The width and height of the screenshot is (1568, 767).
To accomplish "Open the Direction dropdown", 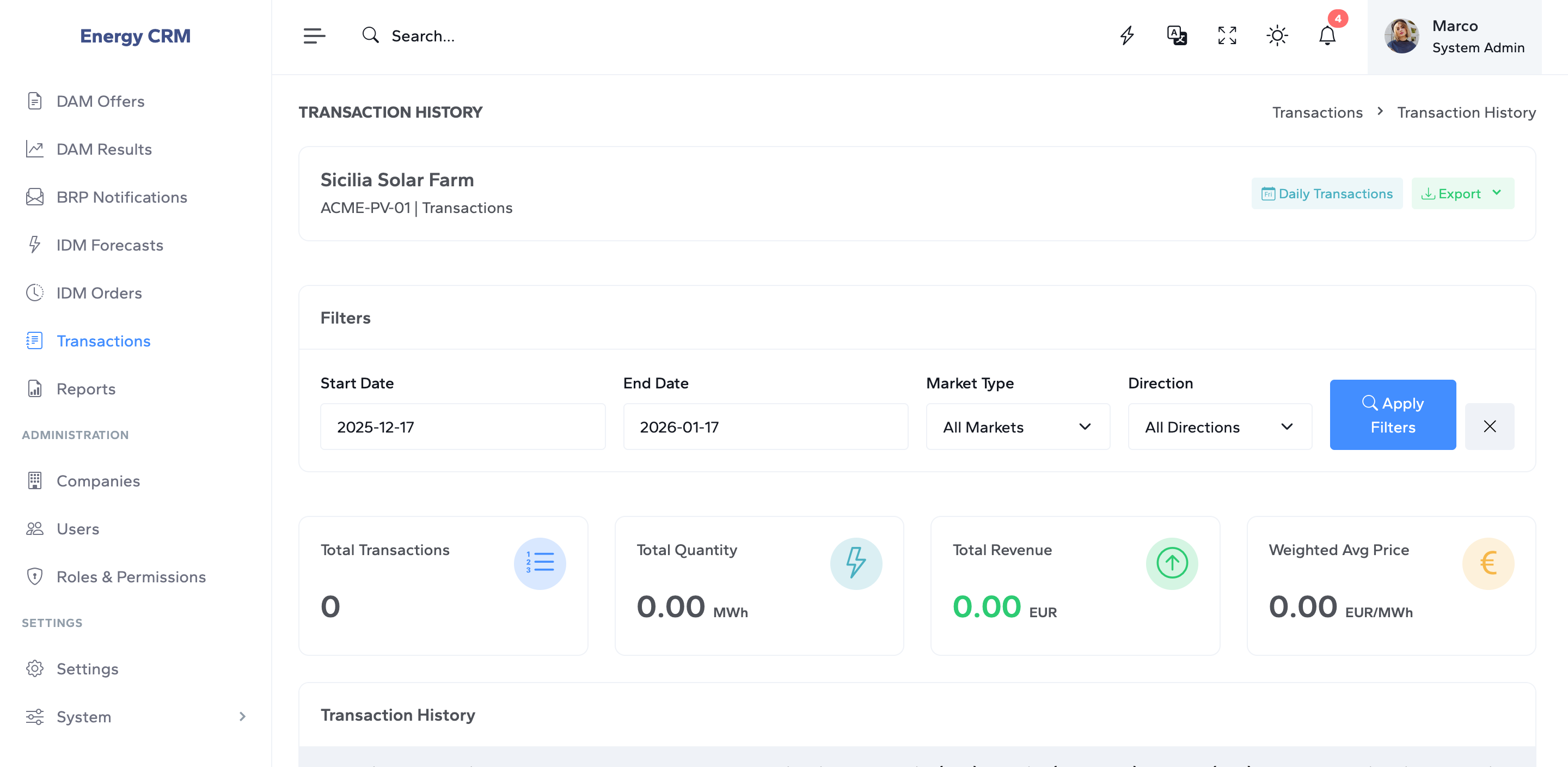I will [1219, 427].
